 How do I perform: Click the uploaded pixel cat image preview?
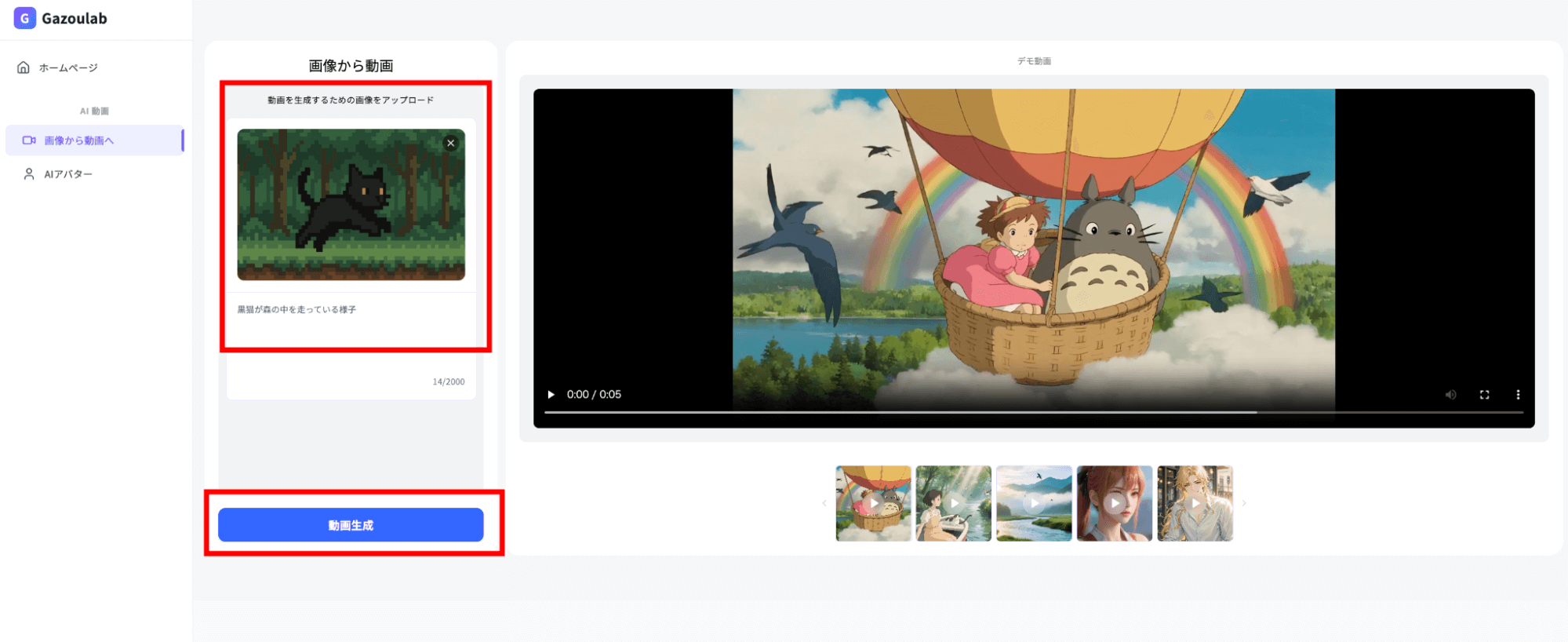click(351, 205)
